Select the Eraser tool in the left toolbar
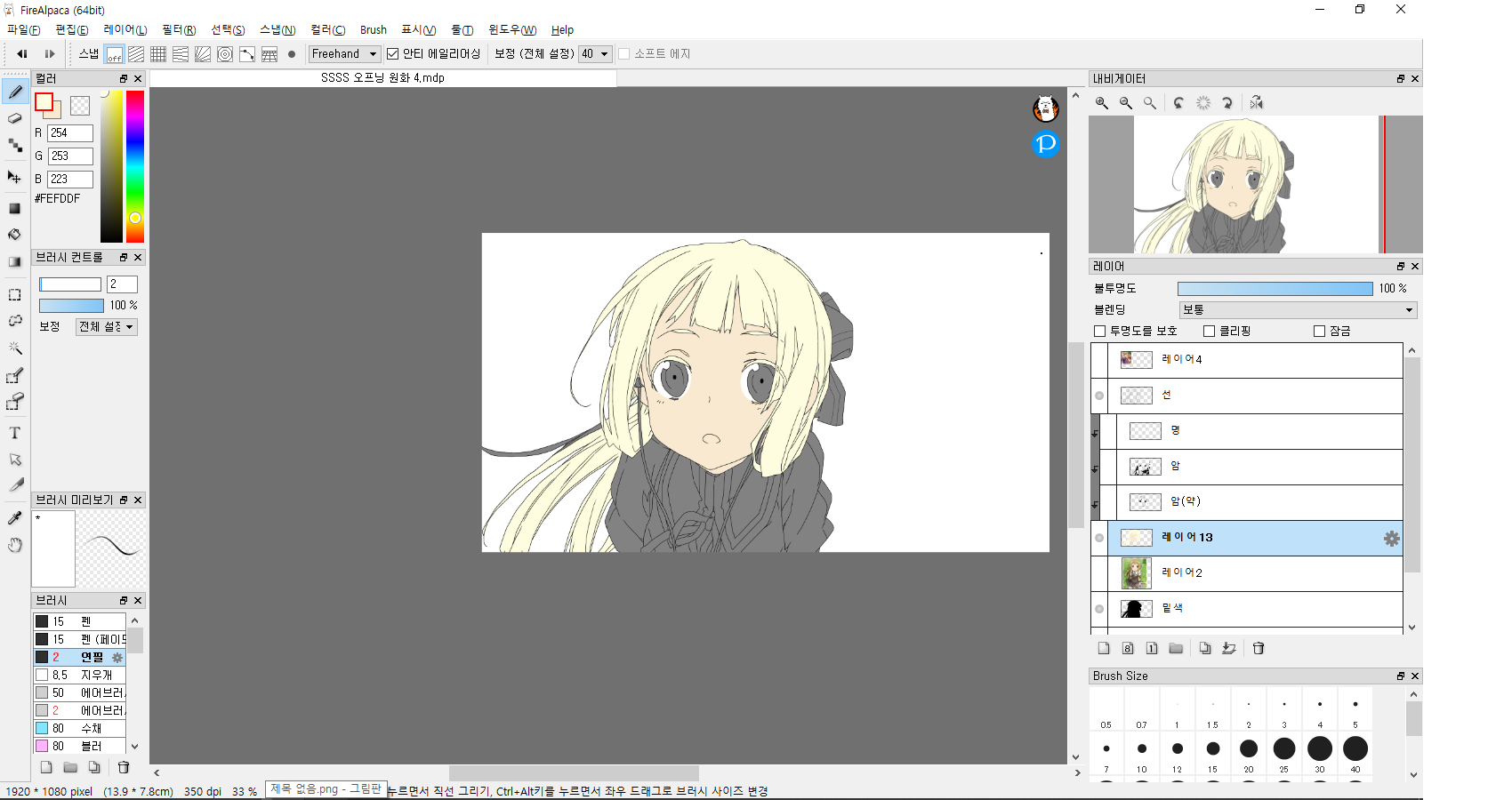 pos(15,118)
